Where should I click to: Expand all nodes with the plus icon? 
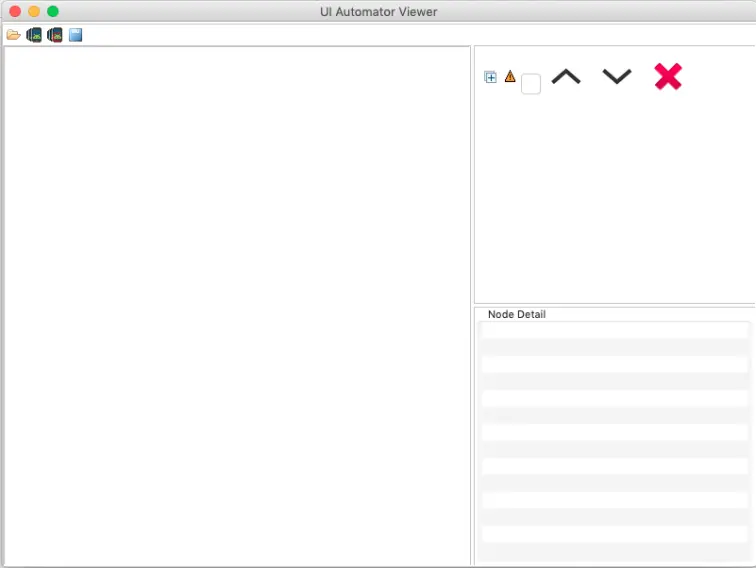[x=490, y=77]
